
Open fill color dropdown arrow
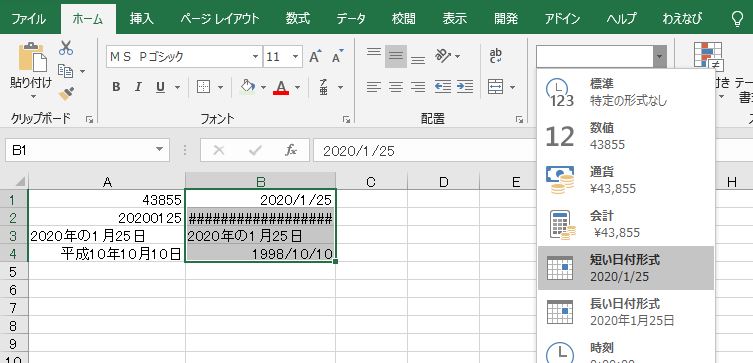point(263,87)
